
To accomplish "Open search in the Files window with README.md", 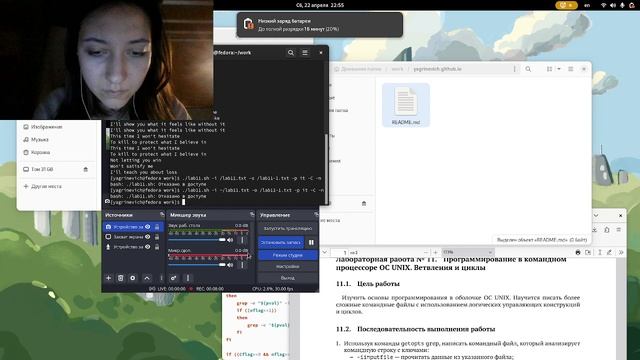I will 528,69.
